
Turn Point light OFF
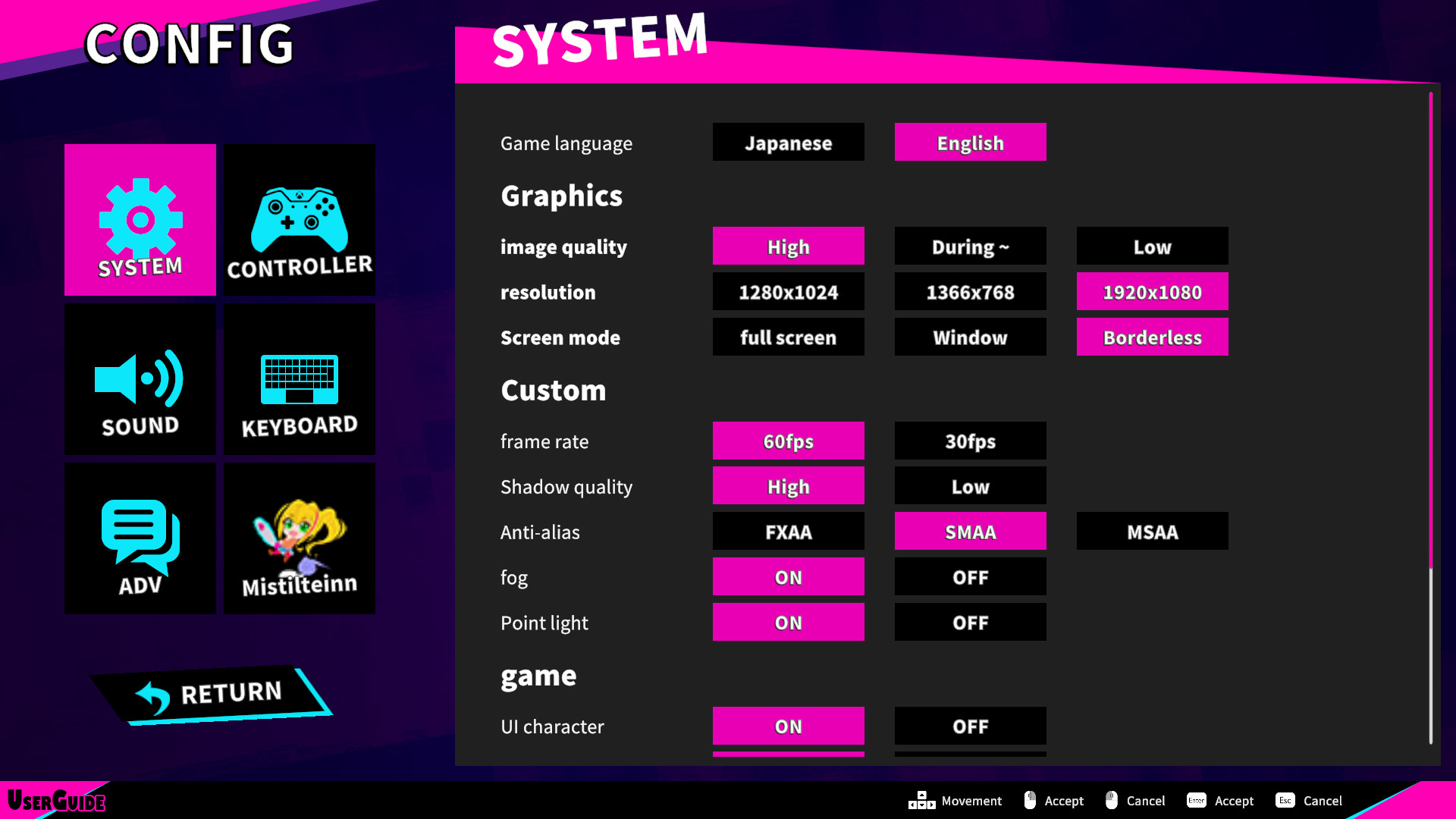(971, 623)
